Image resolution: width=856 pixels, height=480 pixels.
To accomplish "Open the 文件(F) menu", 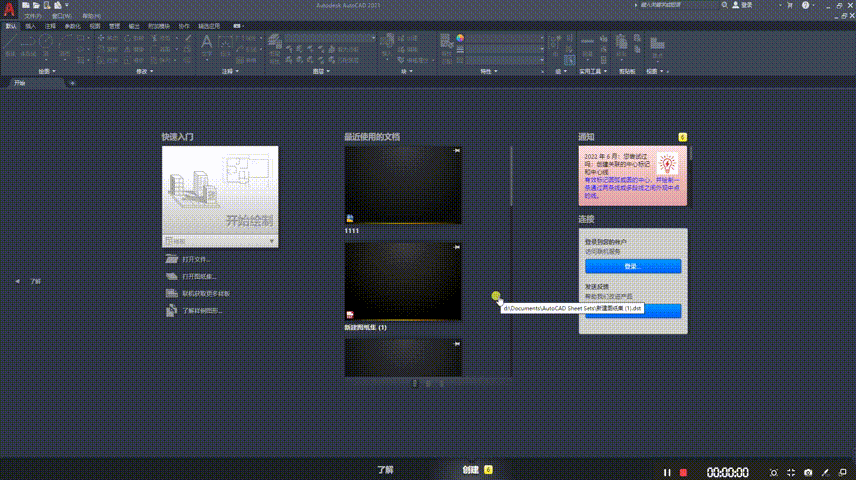I will 33,16.
